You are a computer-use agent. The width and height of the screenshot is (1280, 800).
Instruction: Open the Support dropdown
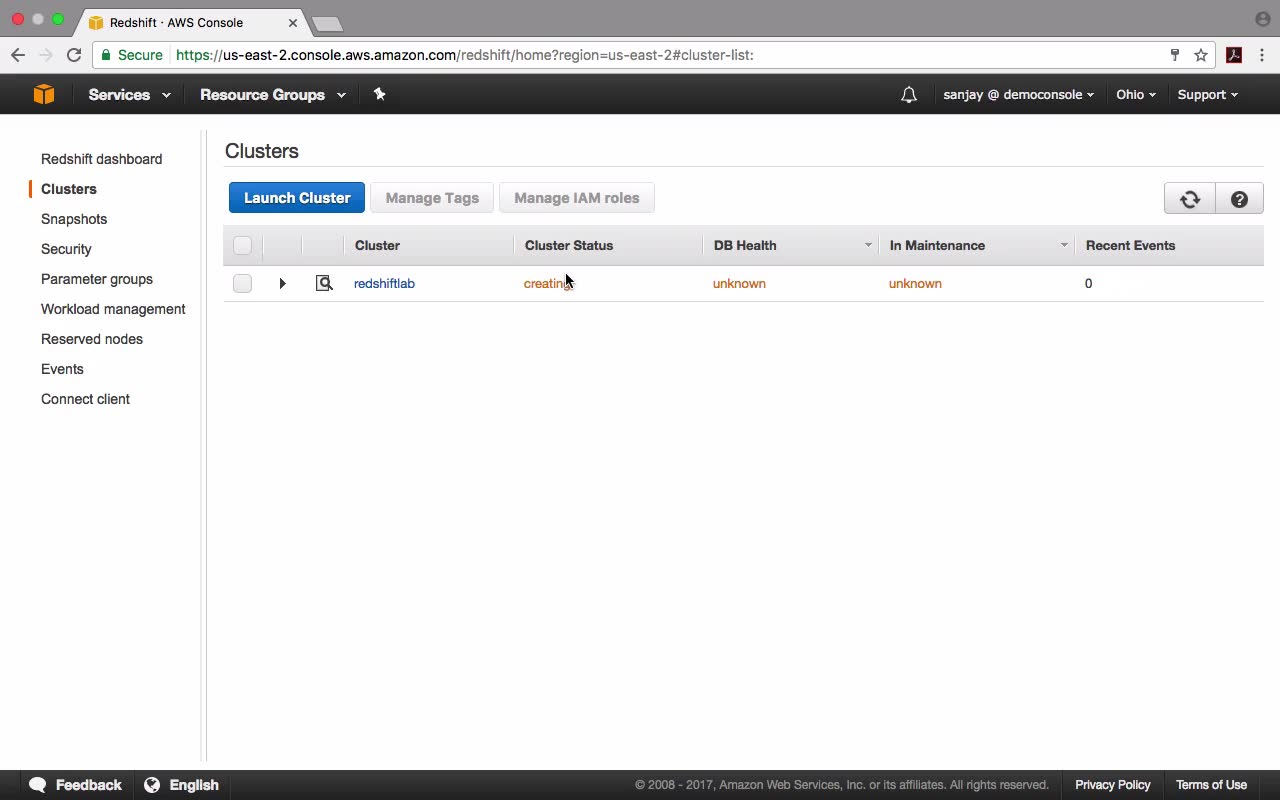pyautogui.click(x=1207, y=95)
